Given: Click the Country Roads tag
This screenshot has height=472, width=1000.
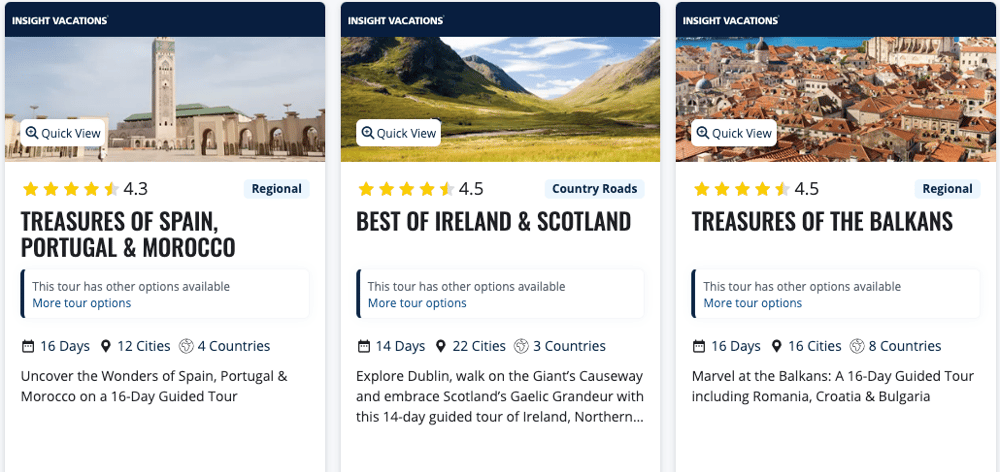Looking at the screenshot, I should coord(595,189).
